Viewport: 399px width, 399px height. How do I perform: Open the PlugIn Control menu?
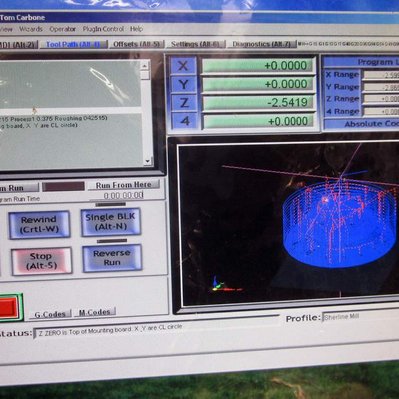(103, 29)
